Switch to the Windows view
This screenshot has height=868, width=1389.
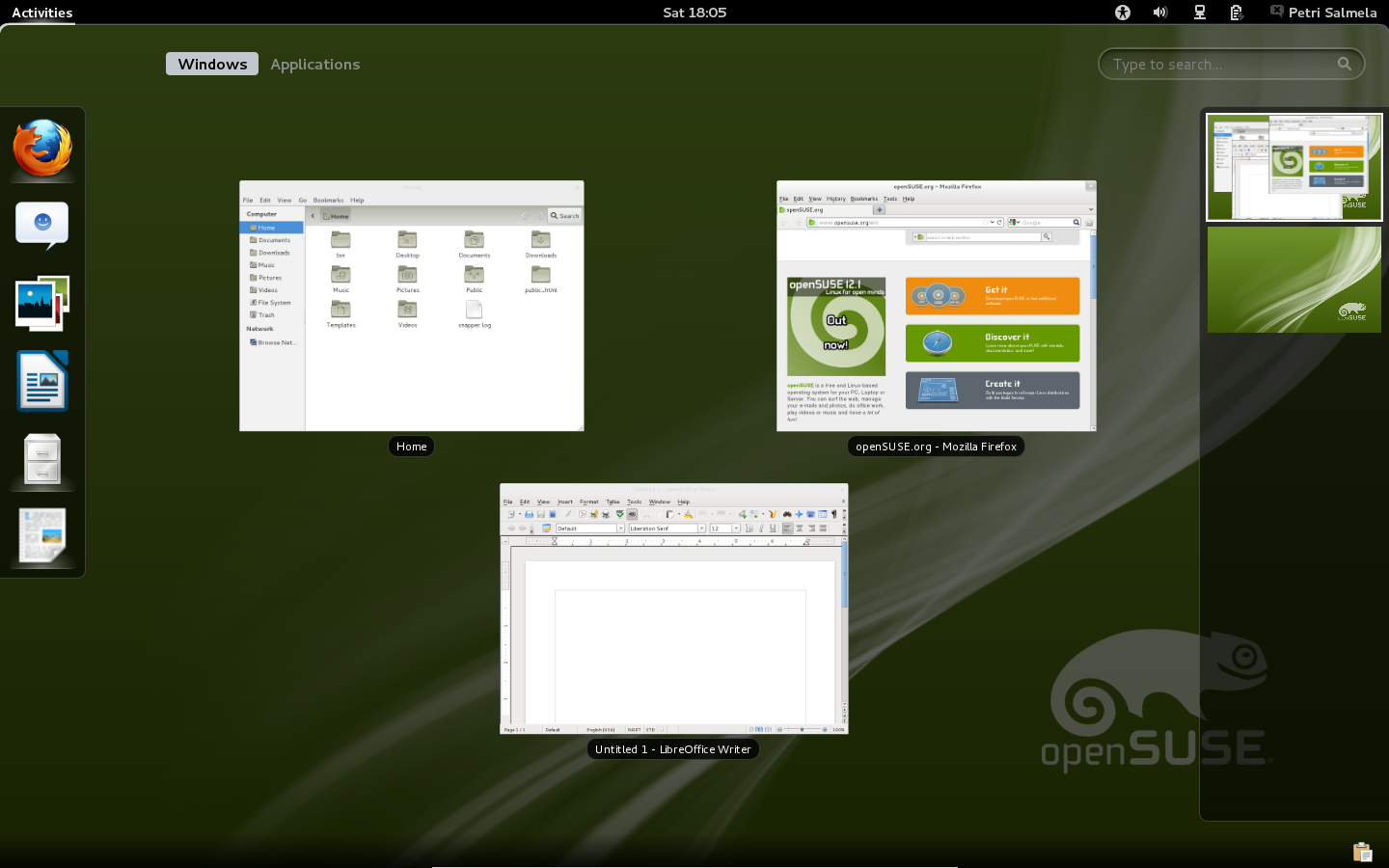click(x=212, y=64)
